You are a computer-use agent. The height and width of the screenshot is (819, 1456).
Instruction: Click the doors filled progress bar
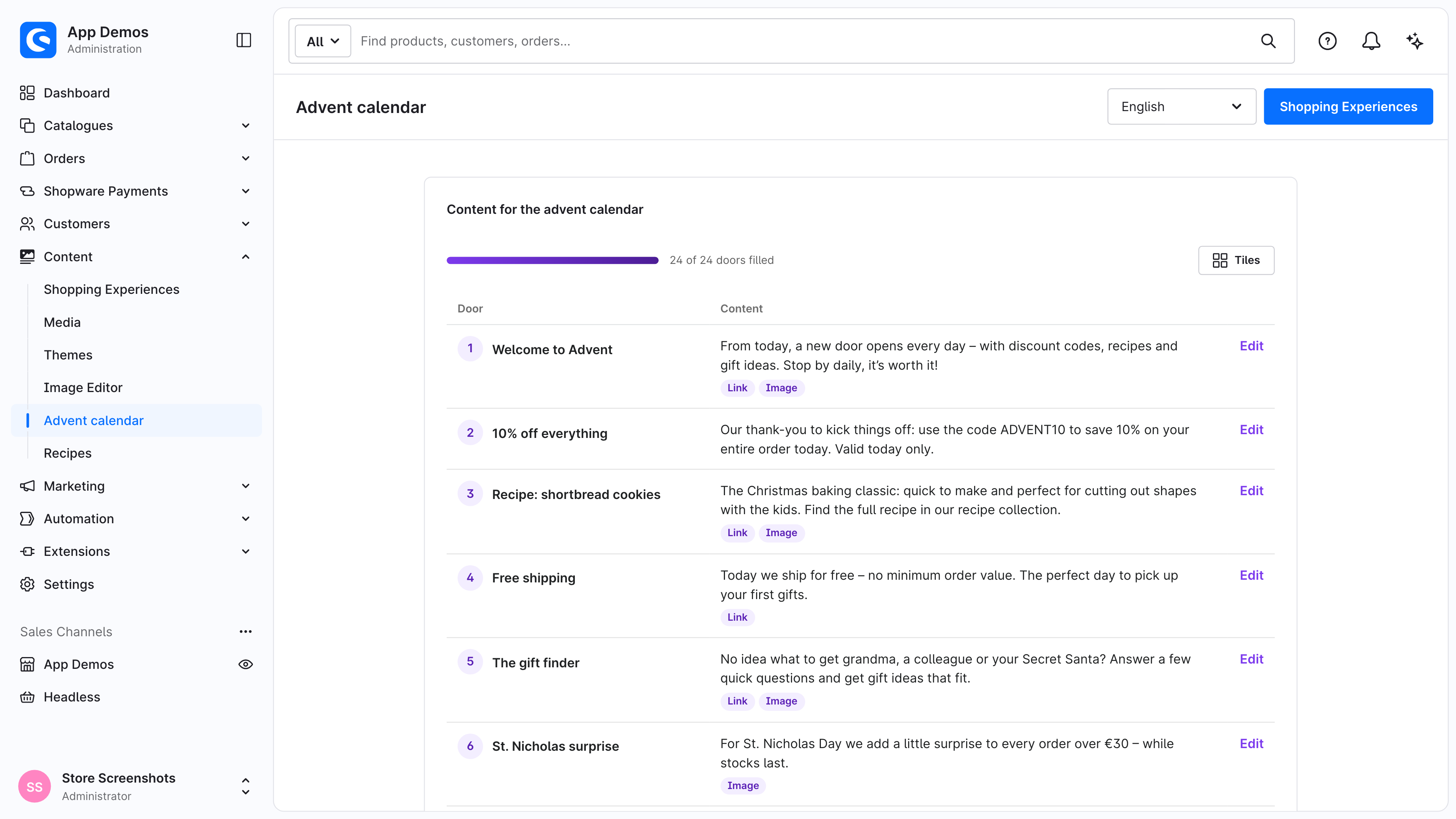pos(552,260)
